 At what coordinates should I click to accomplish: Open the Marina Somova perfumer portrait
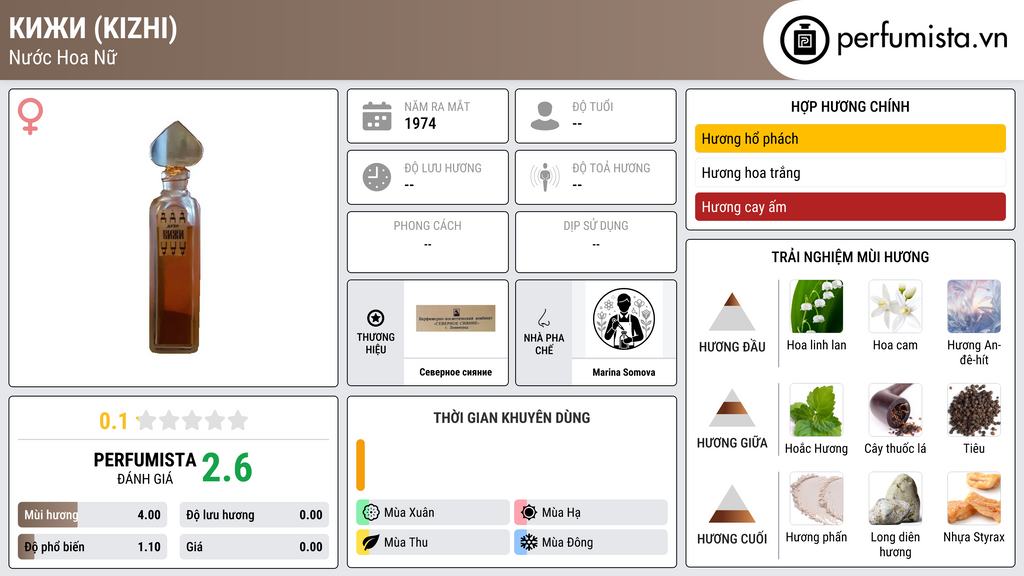624,319
